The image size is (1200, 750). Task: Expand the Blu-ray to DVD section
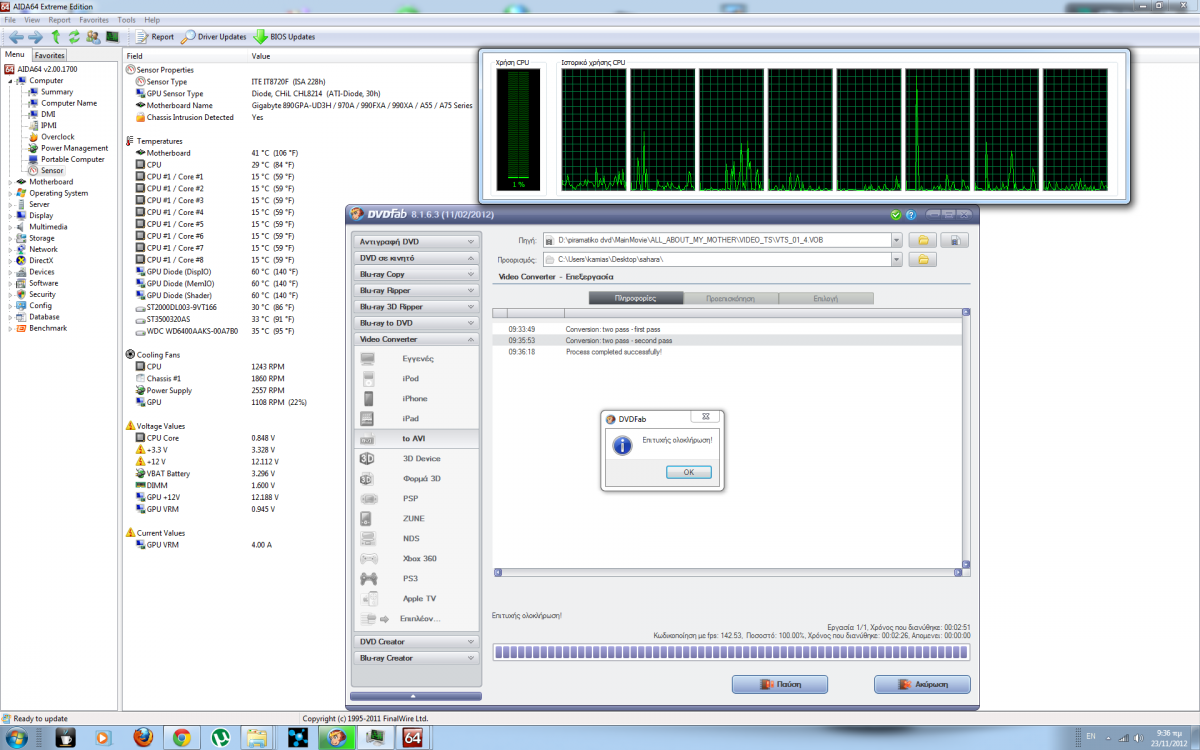[417, 323]
